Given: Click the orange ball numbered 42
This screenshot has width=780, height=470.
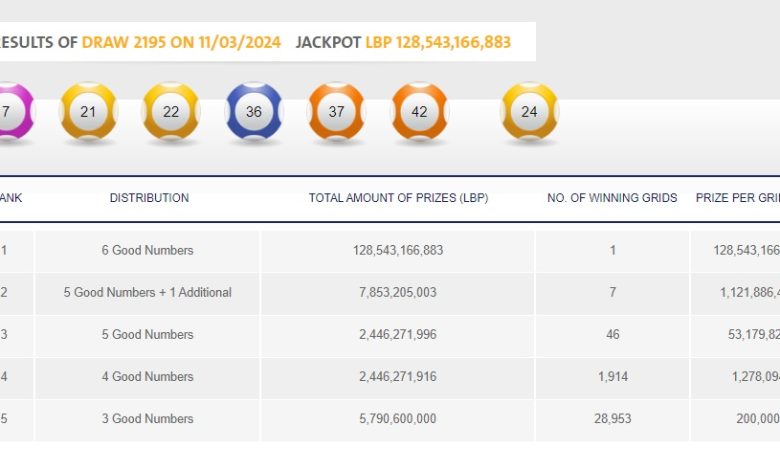Looking at the screenshot, I should 419,111.
